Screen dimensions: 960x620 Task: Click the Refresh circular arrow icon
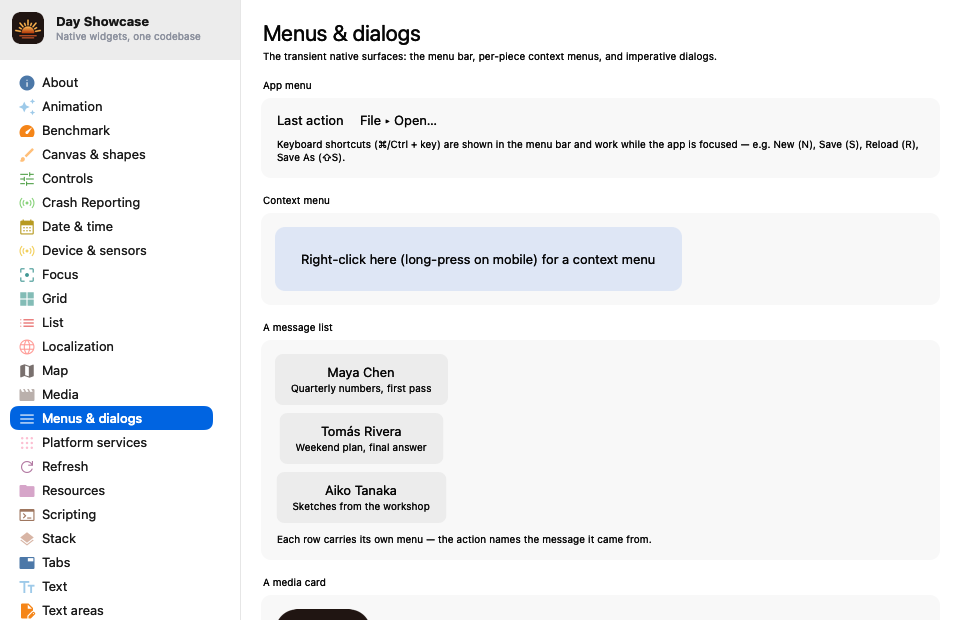27,467
